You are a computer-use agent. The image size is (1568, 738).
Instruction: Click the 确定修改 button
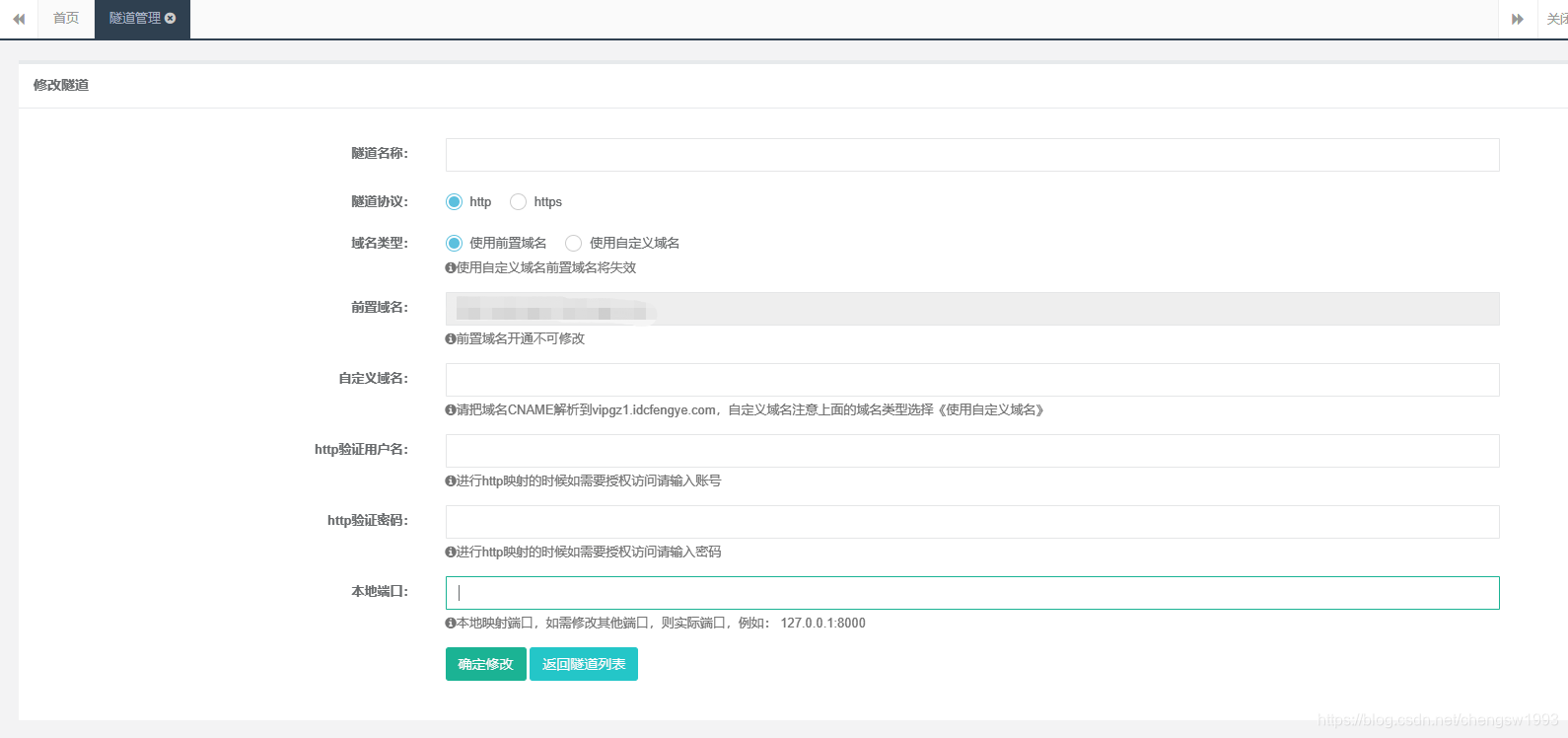click(486, 664)
